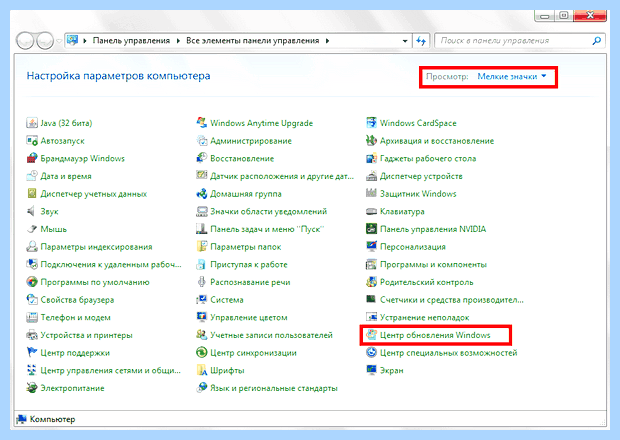Open Значки области уведомлений link
The width and height of the screenshot is (620, 440).
[x=268, y=212]
